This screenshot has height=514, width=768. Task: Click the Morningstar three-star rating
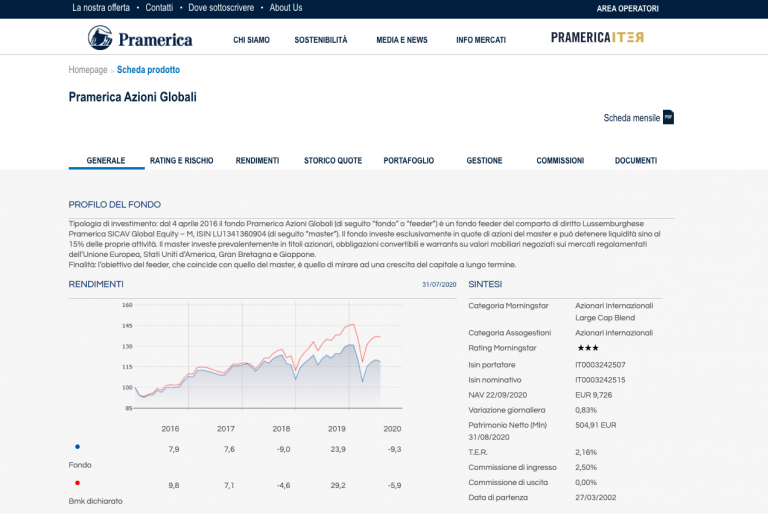tap(588, 348)
